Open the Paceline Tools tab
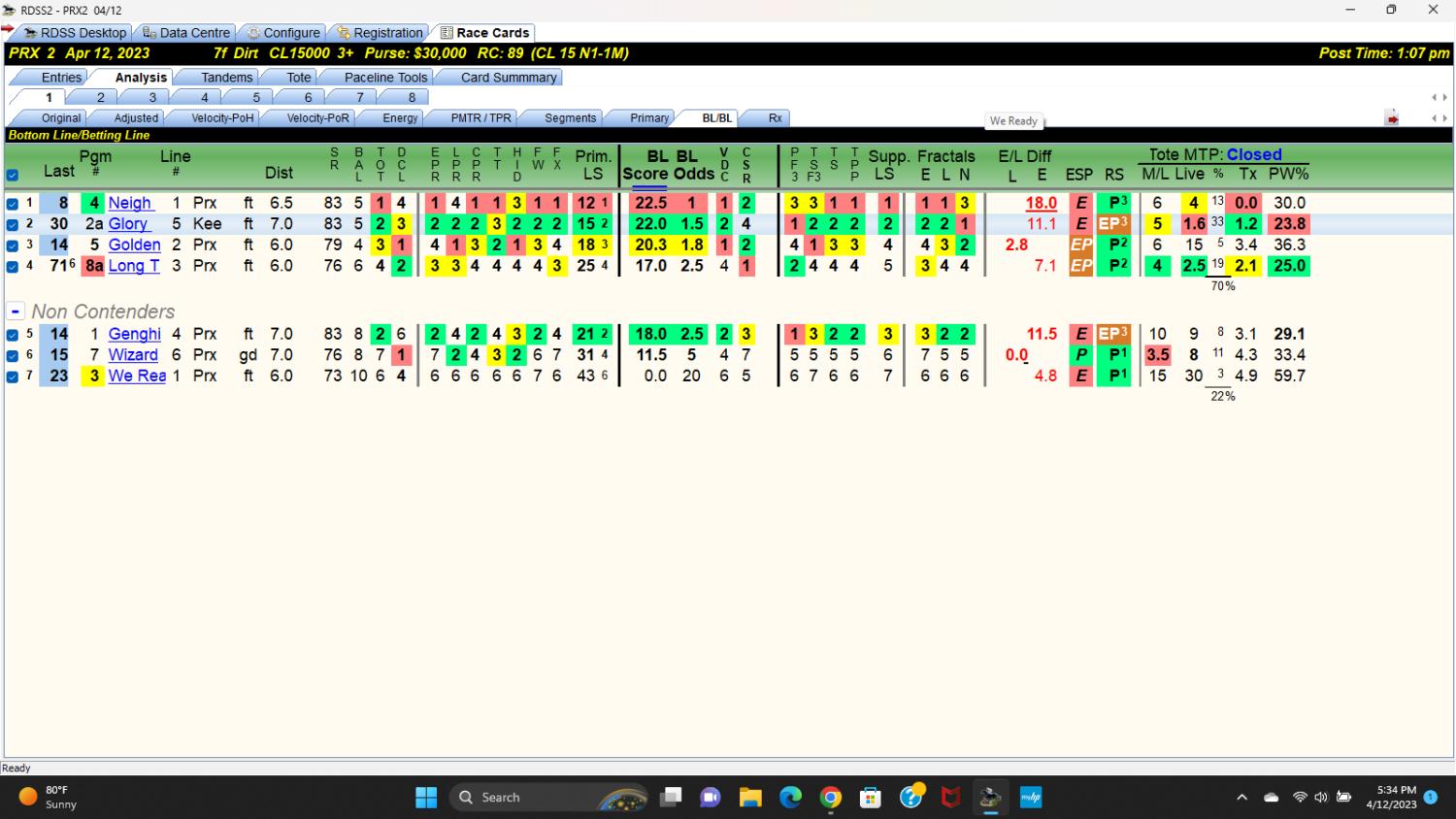This screenshot has width=1456, height=819. (x=385, y=78)
